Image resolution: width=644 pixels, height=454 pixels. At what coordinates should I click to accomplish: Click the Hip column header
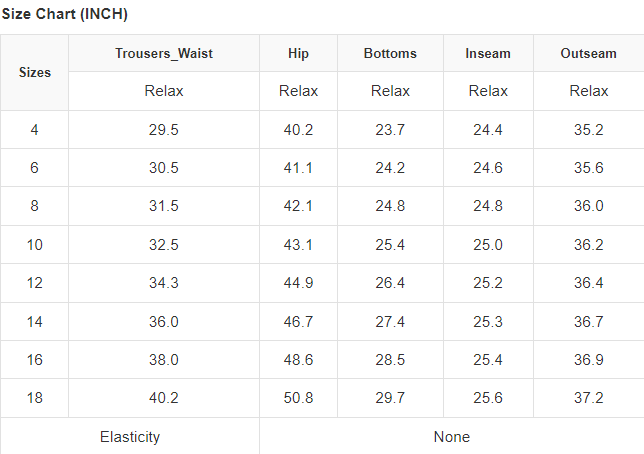click(298, 53)
